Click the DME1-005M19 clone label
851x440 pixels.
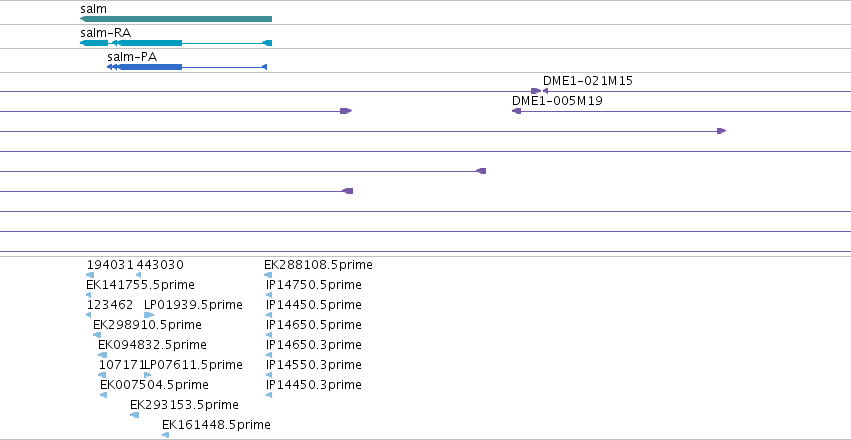557,101
